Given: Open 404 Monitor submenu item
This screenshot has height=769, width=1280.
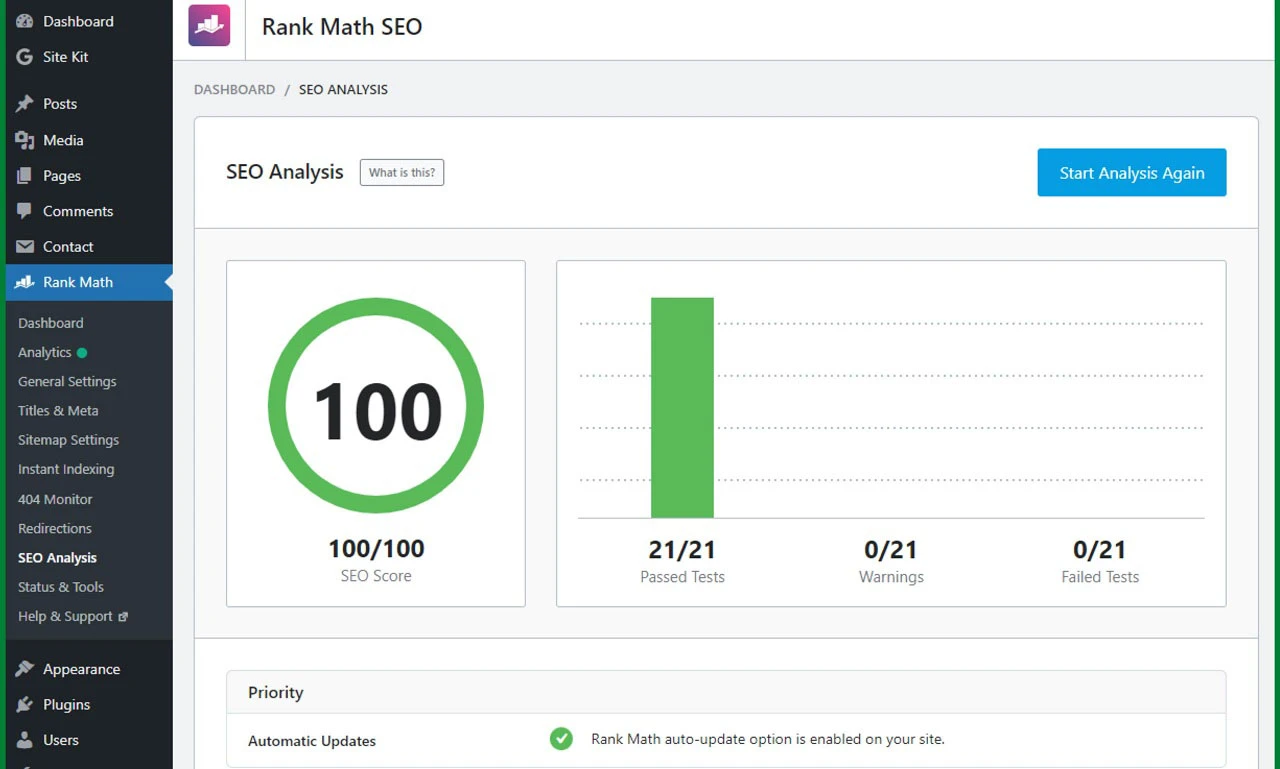Looking at the screenshot, I should coord(55,499).
